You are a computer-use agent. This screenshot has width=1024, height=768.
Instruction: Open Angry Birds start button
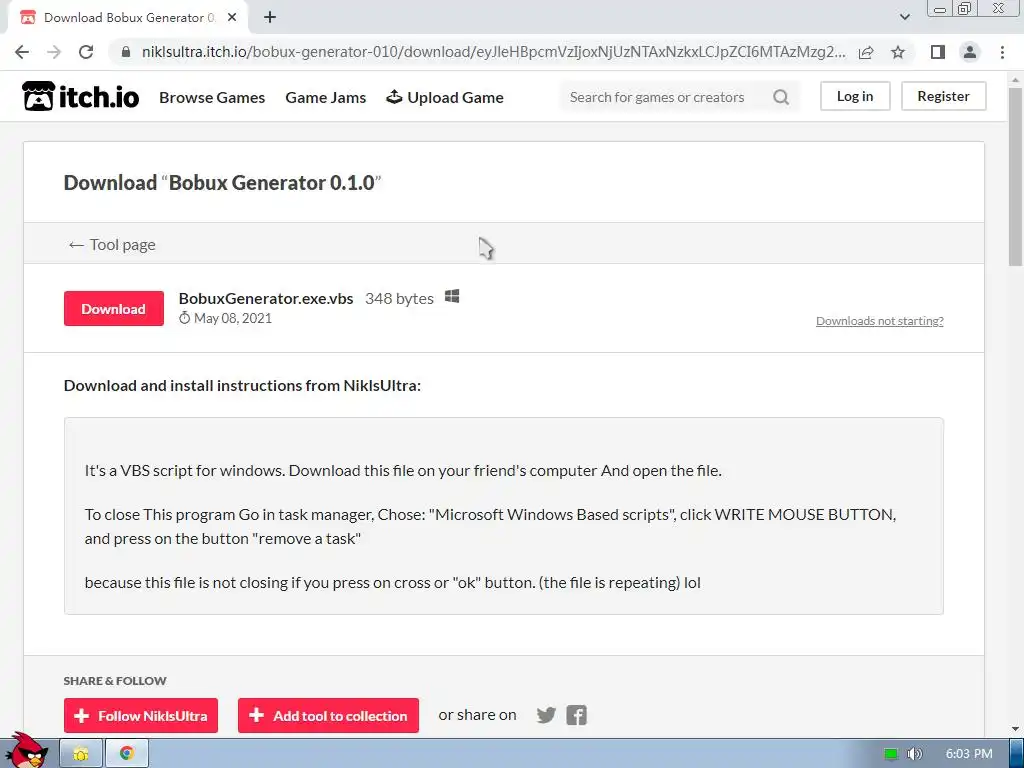pos(27,751)
